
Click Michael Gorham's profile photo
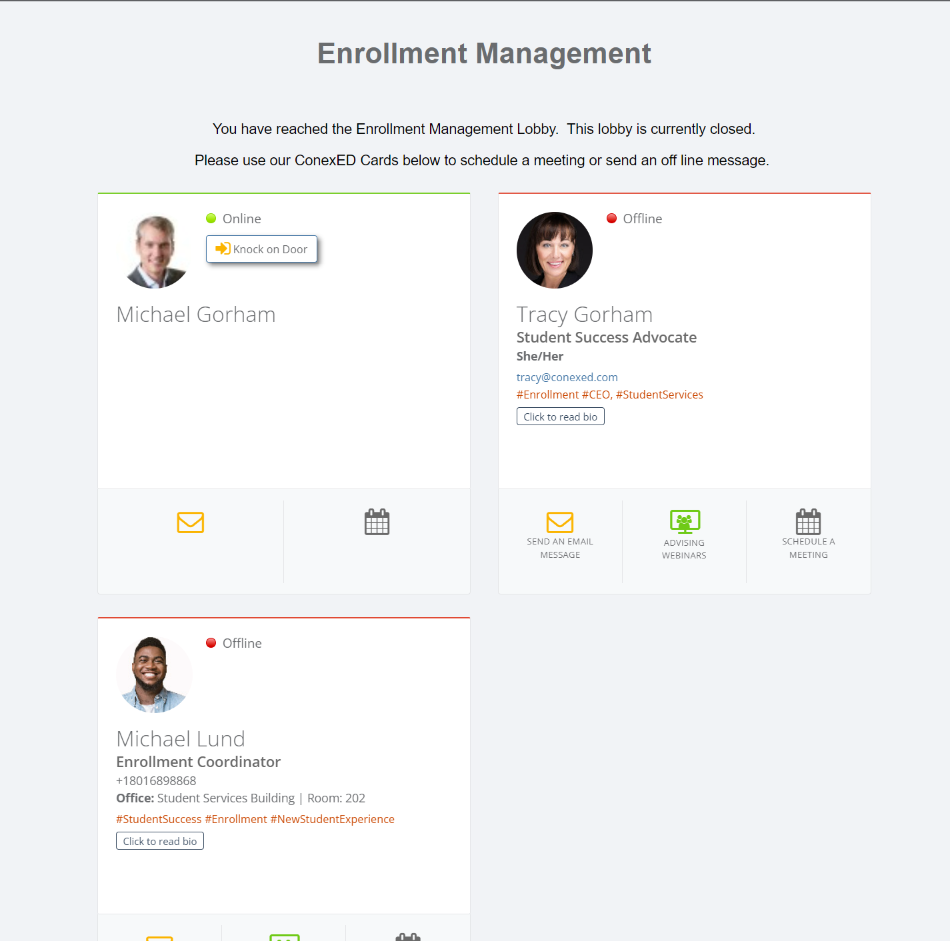(154, 250)
